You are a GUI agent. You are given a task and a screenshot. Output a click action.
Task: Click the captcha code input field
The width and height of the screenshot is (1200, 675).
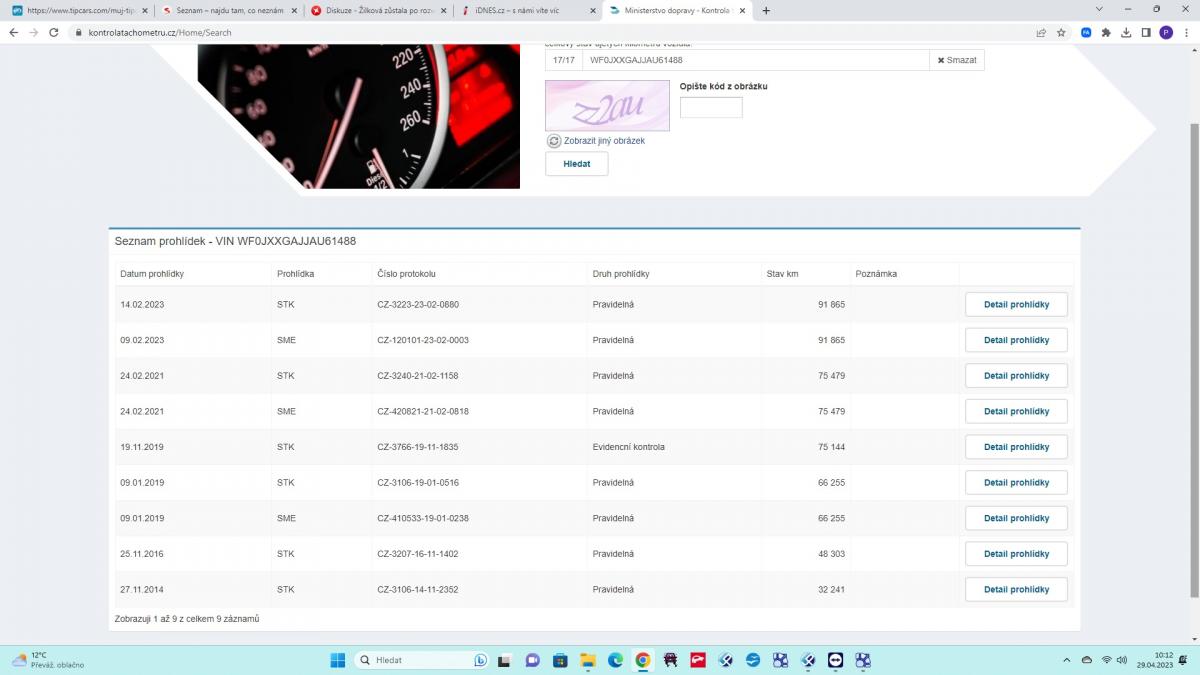(711, 108)
